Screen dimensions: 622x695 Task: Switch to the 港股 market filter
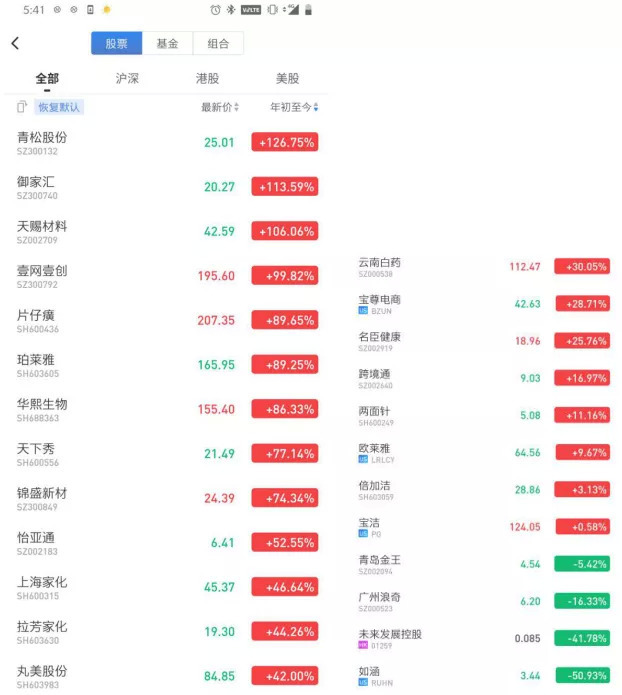207,79
